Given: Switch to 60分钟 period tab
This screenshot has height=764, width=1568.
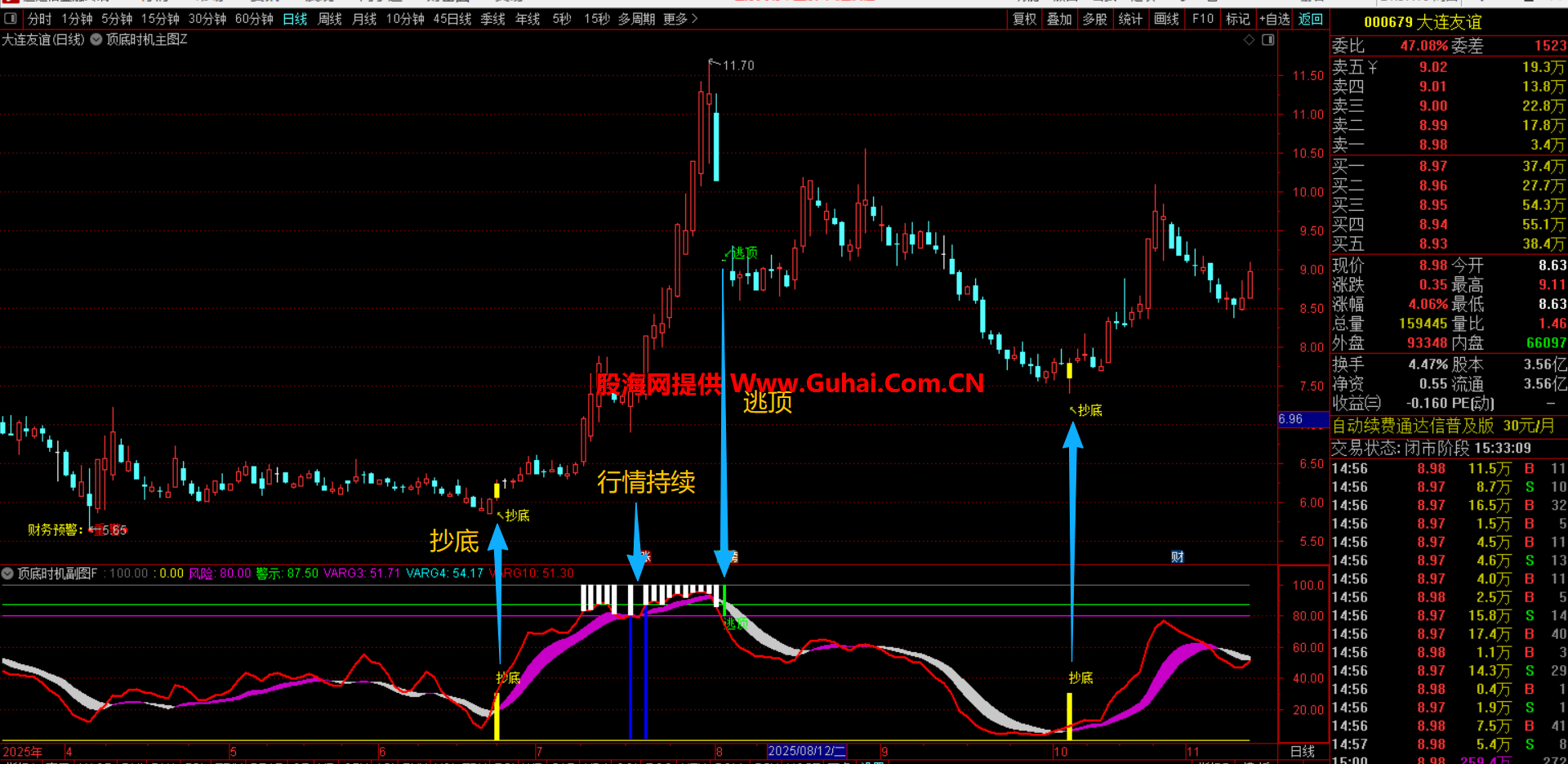Looking at the screenshot, I should click(254, 19).
